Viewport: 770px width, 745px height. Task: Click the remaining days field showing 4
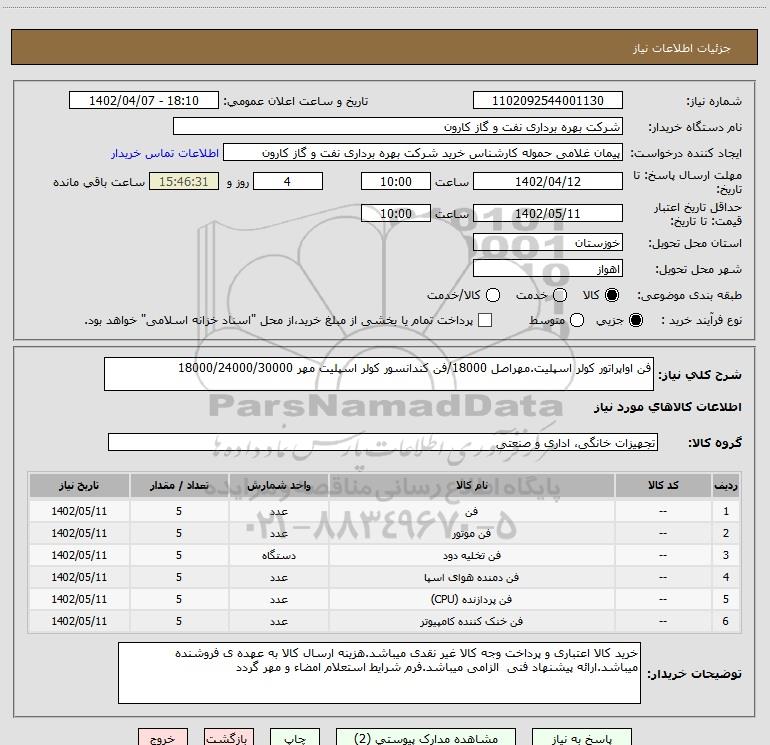tap(288, 181)
